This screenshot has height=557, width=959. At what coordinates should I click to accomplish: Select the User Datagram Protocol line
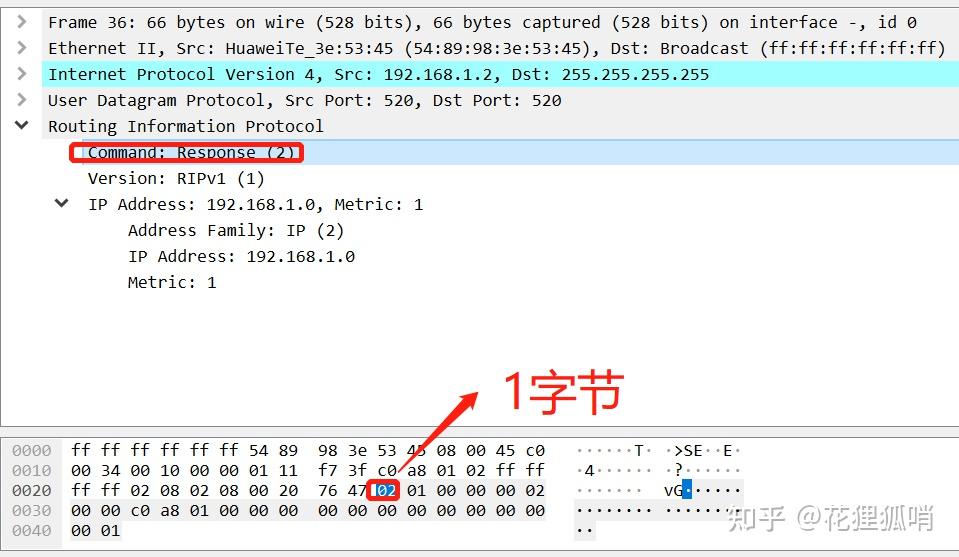point(305,100)
